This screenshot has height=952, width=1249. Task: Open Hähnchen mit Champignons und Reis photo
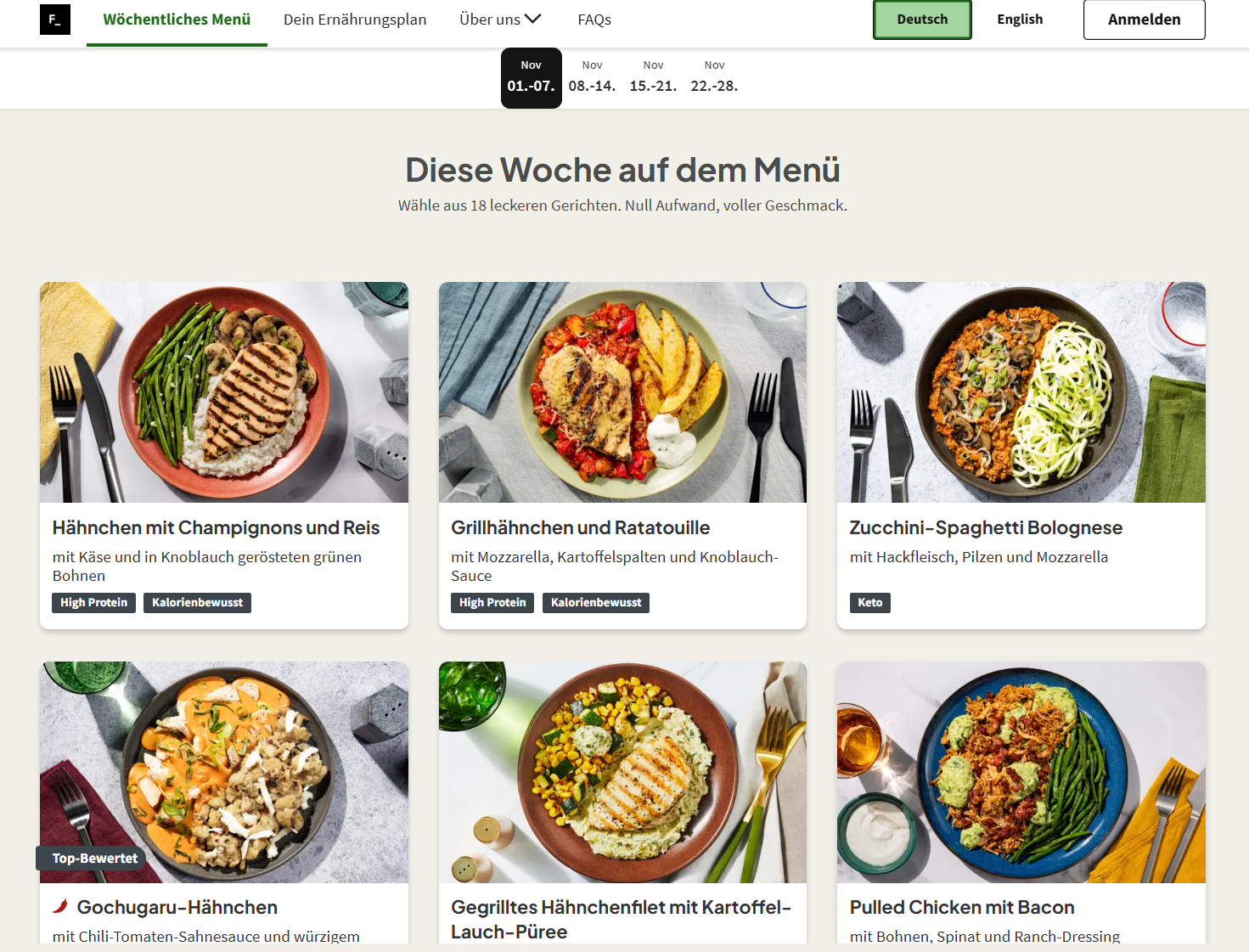pyautogui.click(x=224, y=392)
